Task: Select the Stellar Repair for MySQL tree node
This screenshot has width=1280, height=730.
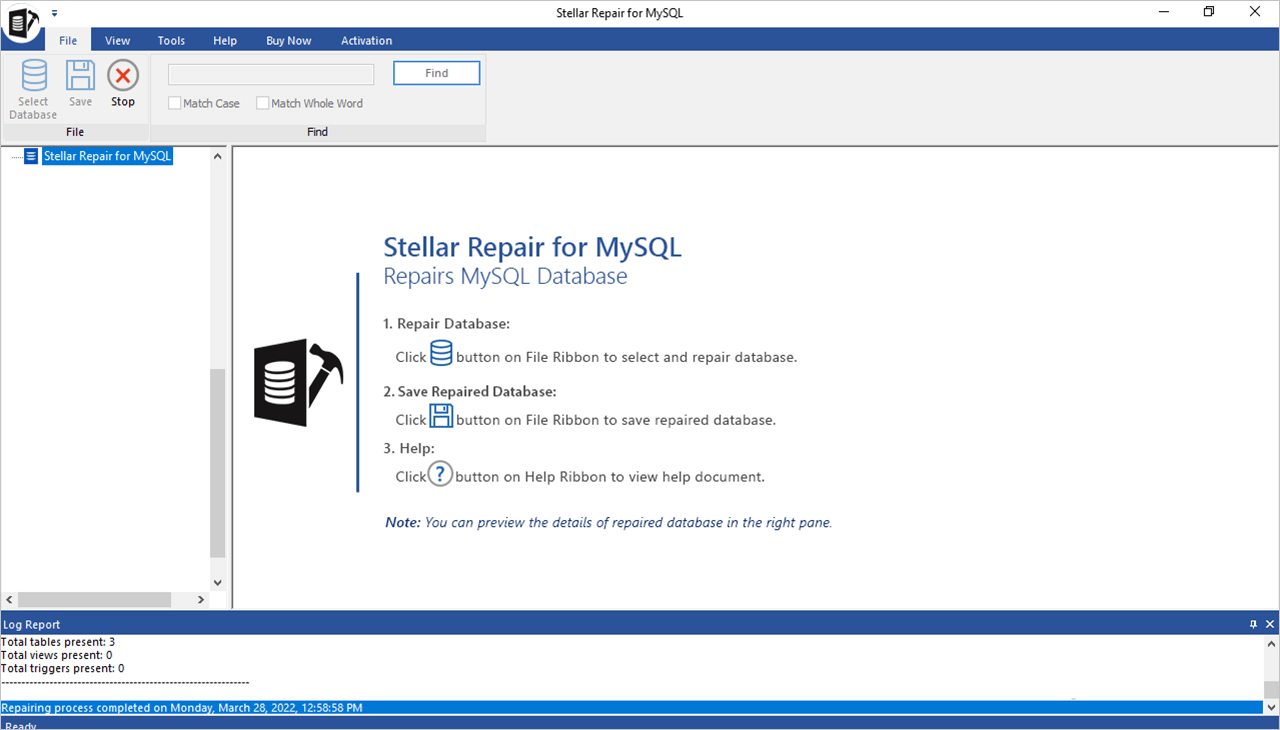Action: pyautogui.click(x=108, y=156)
